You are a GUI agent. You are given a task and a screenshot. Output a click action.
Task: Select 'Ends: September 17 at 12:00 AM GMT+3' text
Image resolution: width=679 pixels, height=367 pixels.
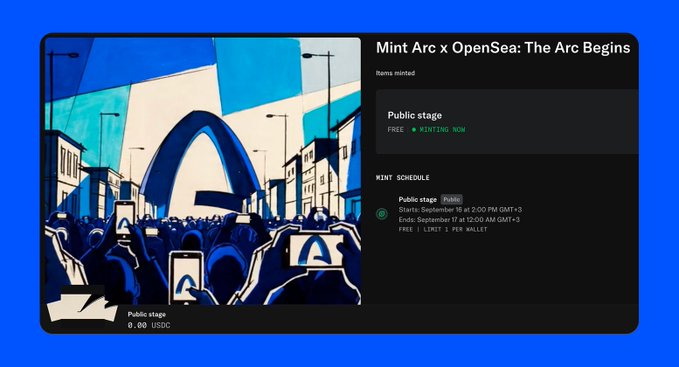459,219
